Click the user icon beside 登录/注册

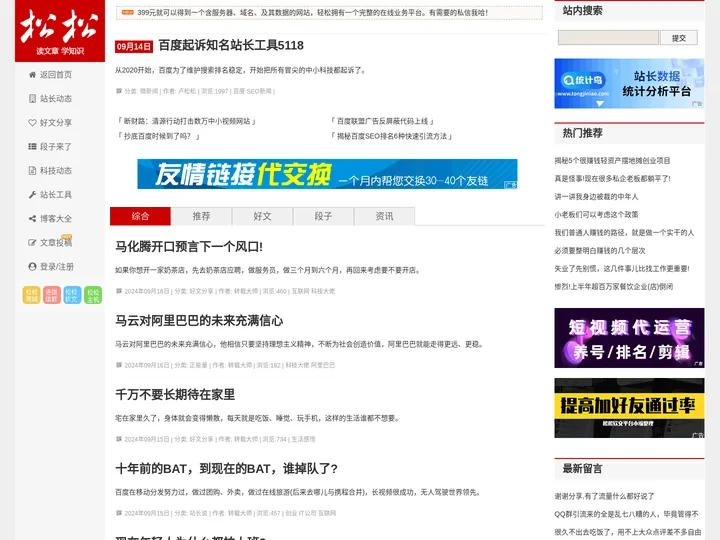pyautogui.click(x=32, y=267)
